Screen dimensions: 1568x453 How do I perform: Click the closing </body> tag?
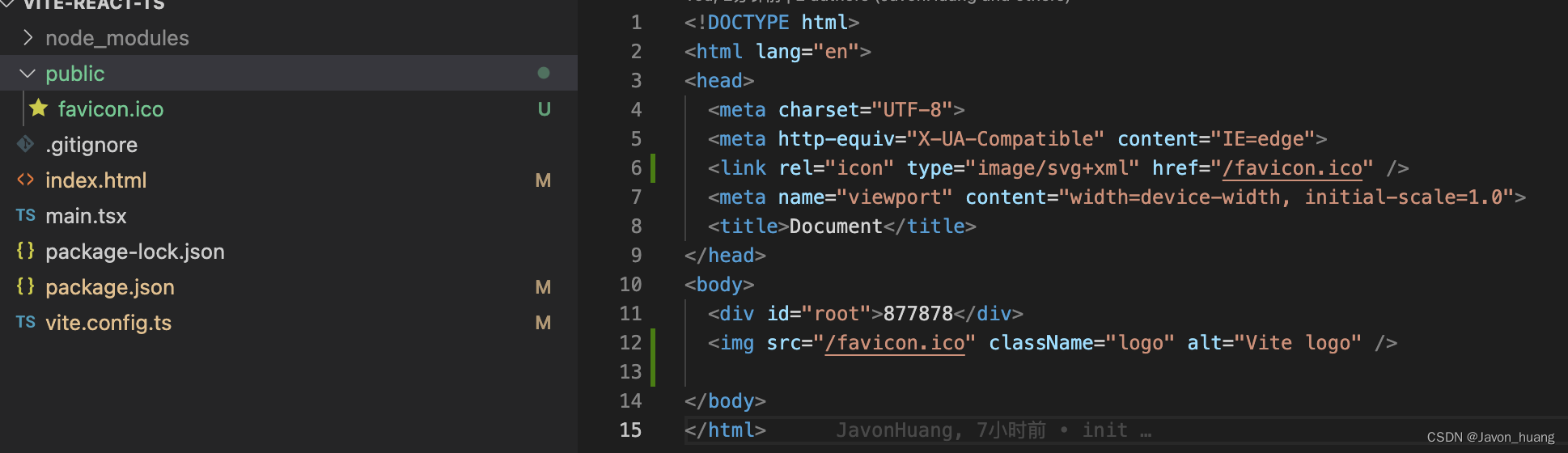click(725, 401)
